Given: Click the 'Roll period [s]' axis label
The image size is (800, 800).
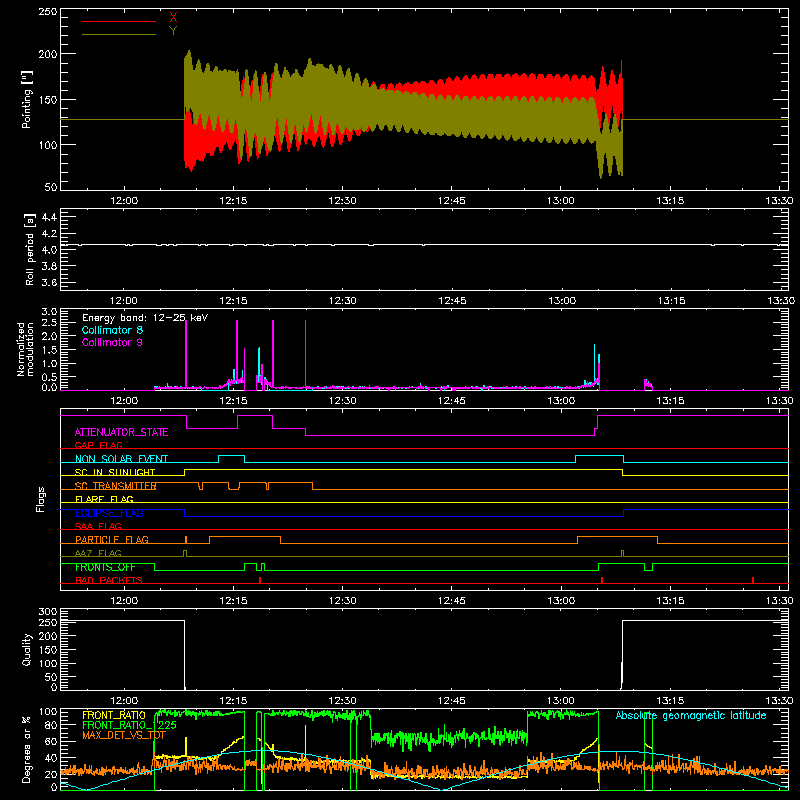Looking at the screenshot, I should [x=29, y=250].
